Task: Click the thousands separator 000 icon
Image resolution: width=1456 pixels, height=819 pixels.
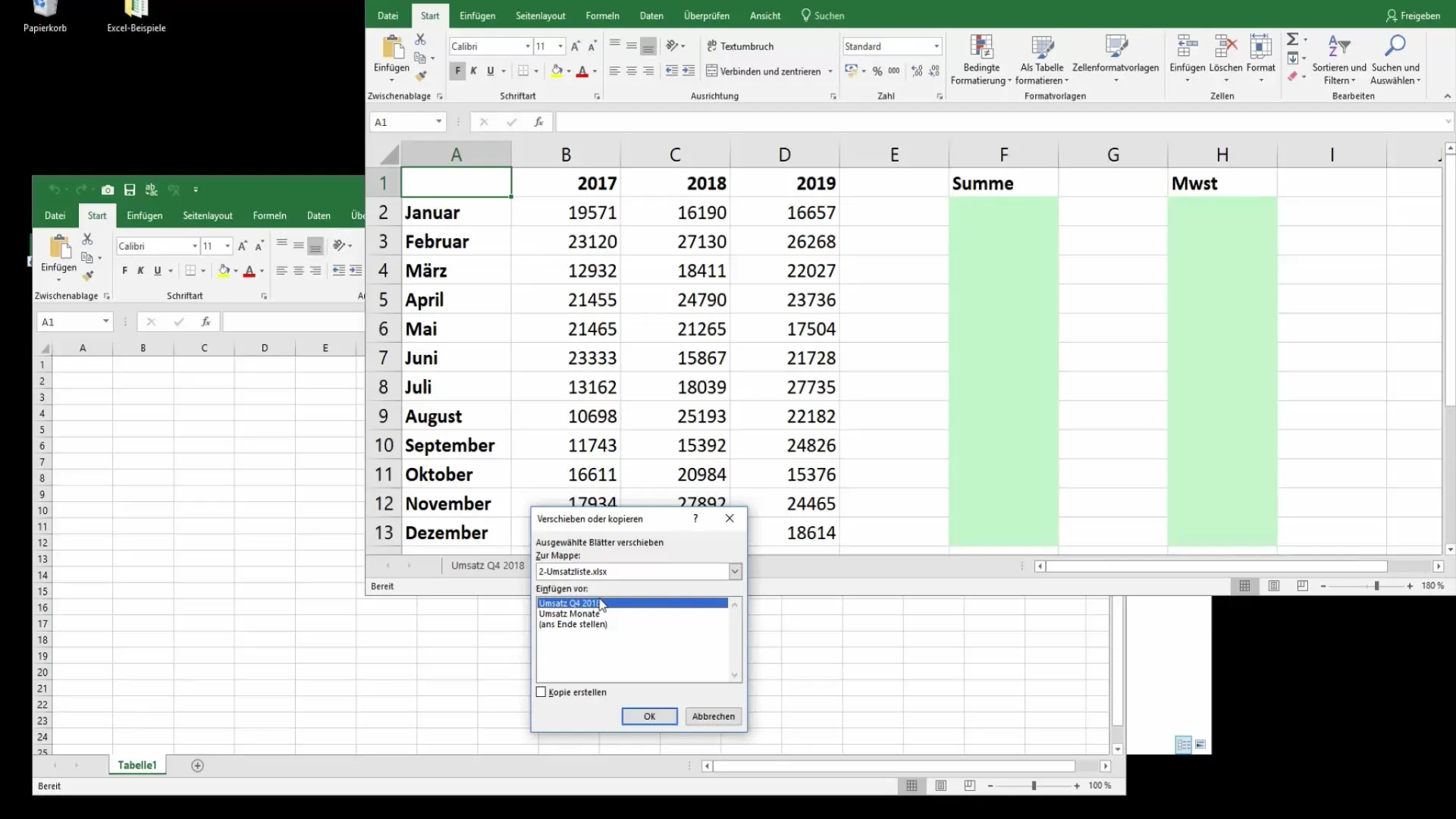Action: pos(894,71)
